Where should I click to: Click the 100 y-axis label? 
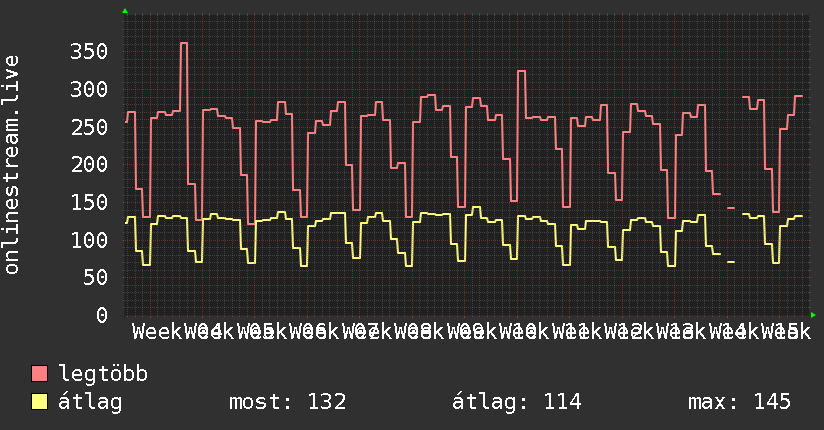pyautogui.click(x=89, y=240)
